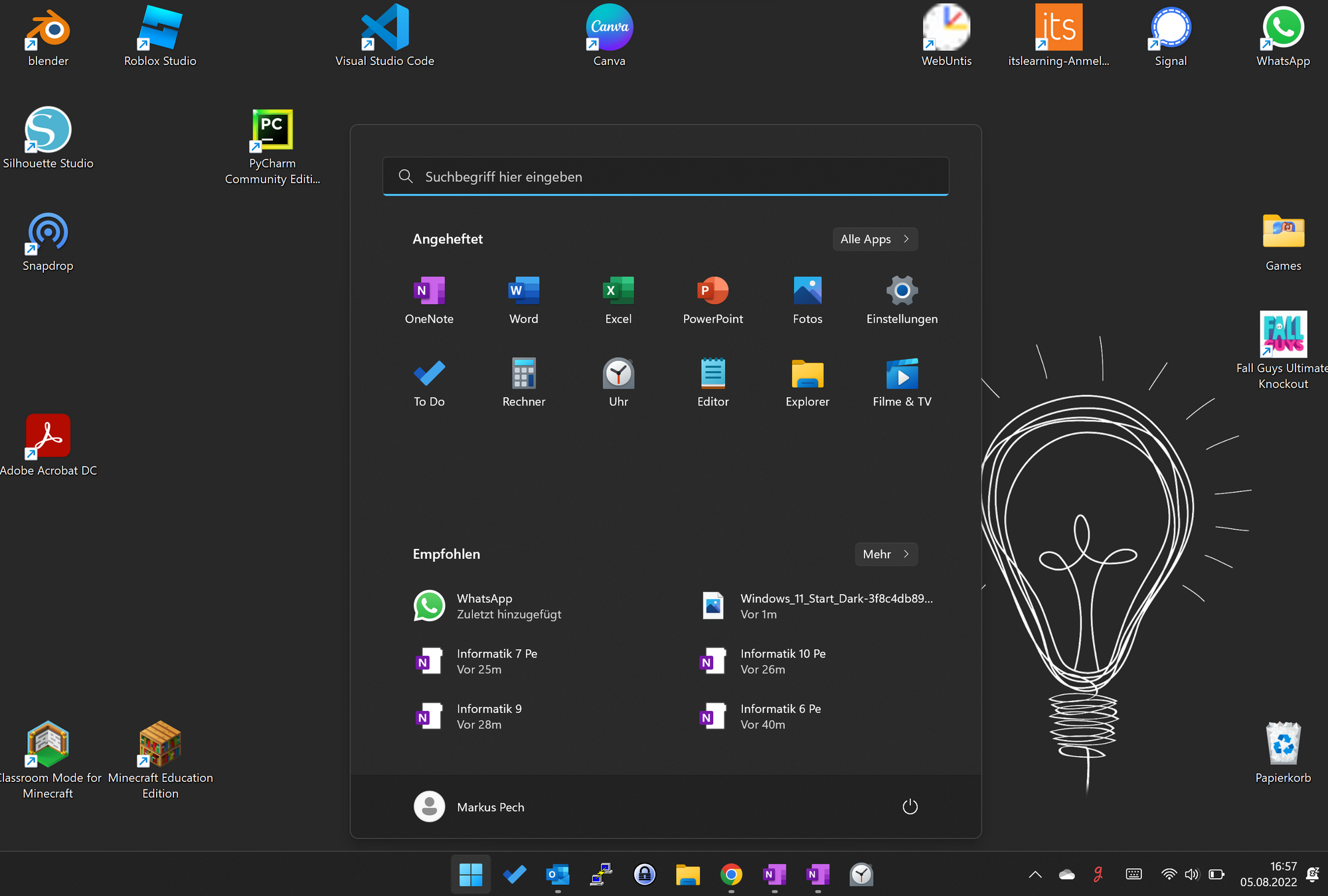This screenshot has height=896, width=1328.
Task: Open PyCharm Community Edition
Action: point(272,131)
